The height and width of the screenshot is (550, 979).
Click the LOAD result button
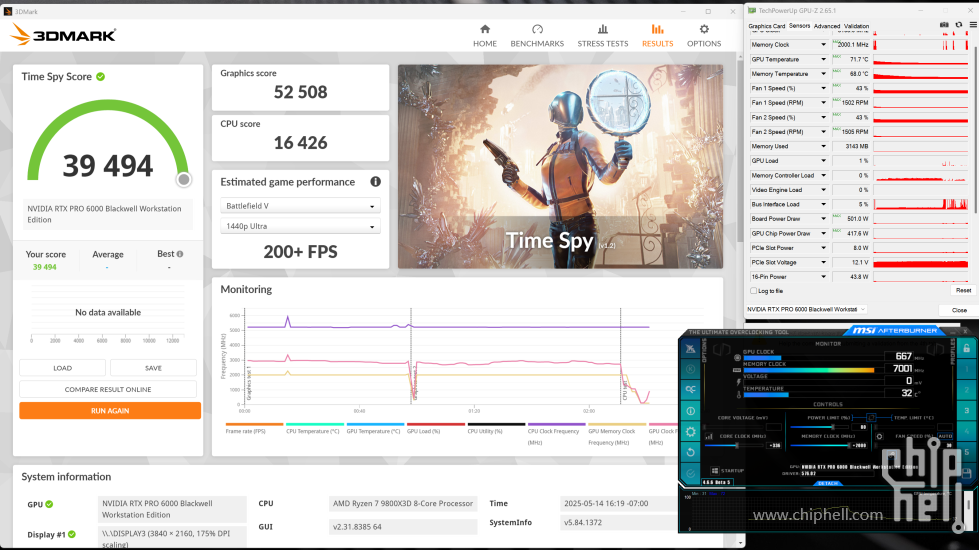tap(62, 368)
